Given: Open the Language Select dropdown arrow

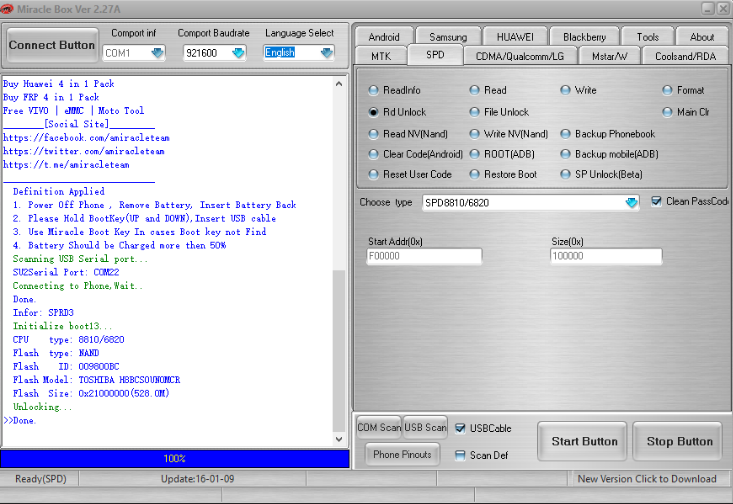Looking at the screenshot, I should [327, 53].
